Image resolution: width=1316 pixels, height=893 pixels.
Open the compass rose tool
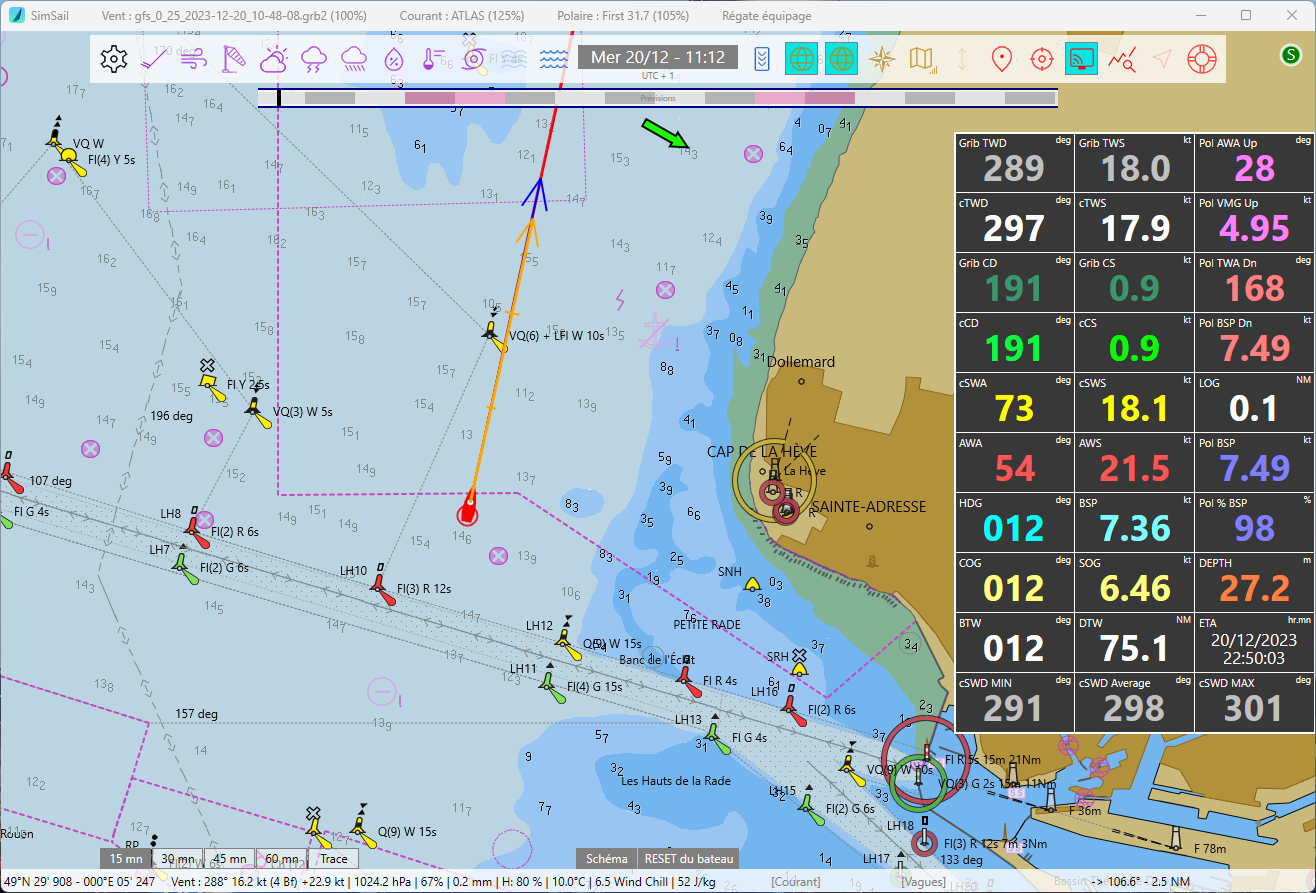pos(882,59)
